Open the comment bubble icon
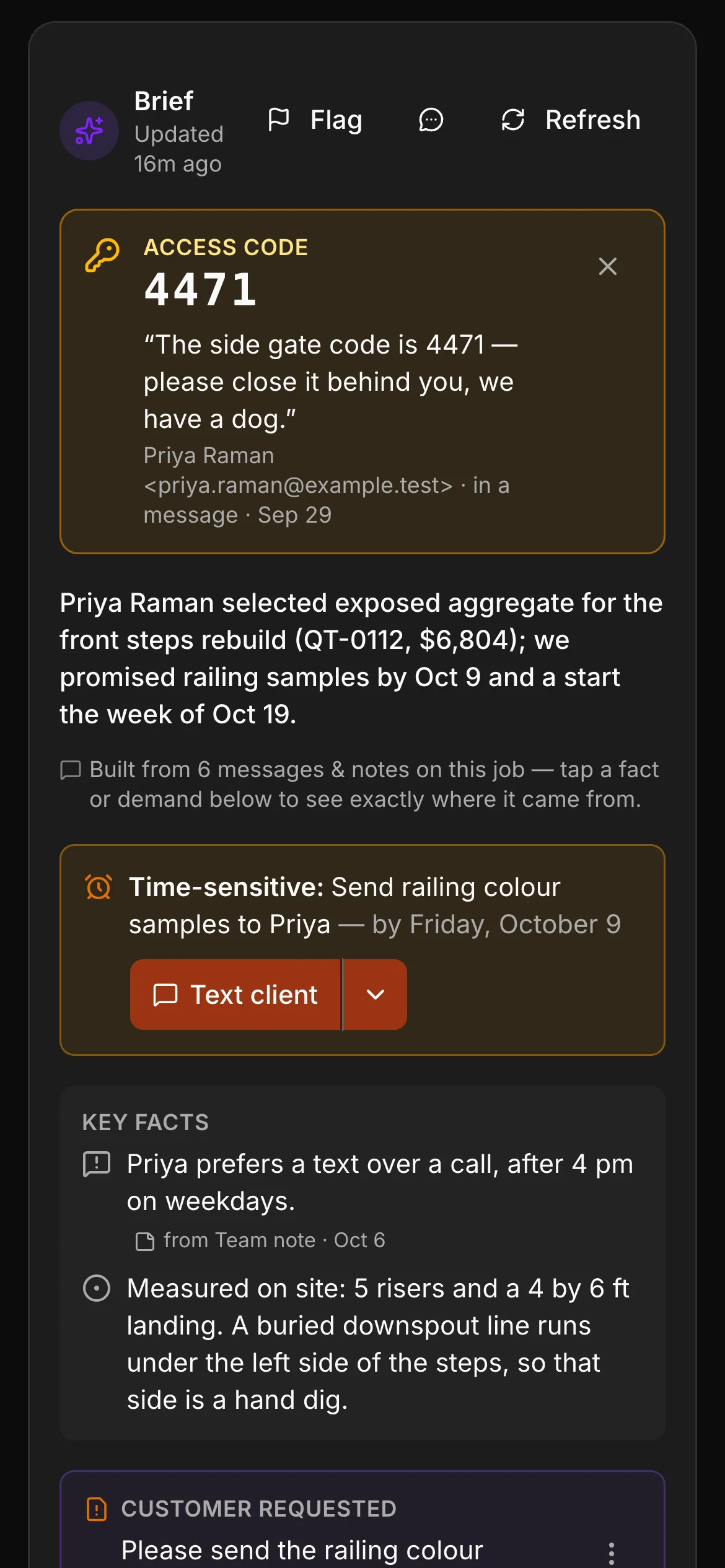Image resolution: width=725 pixels, height=1568 pixels. 431,120
